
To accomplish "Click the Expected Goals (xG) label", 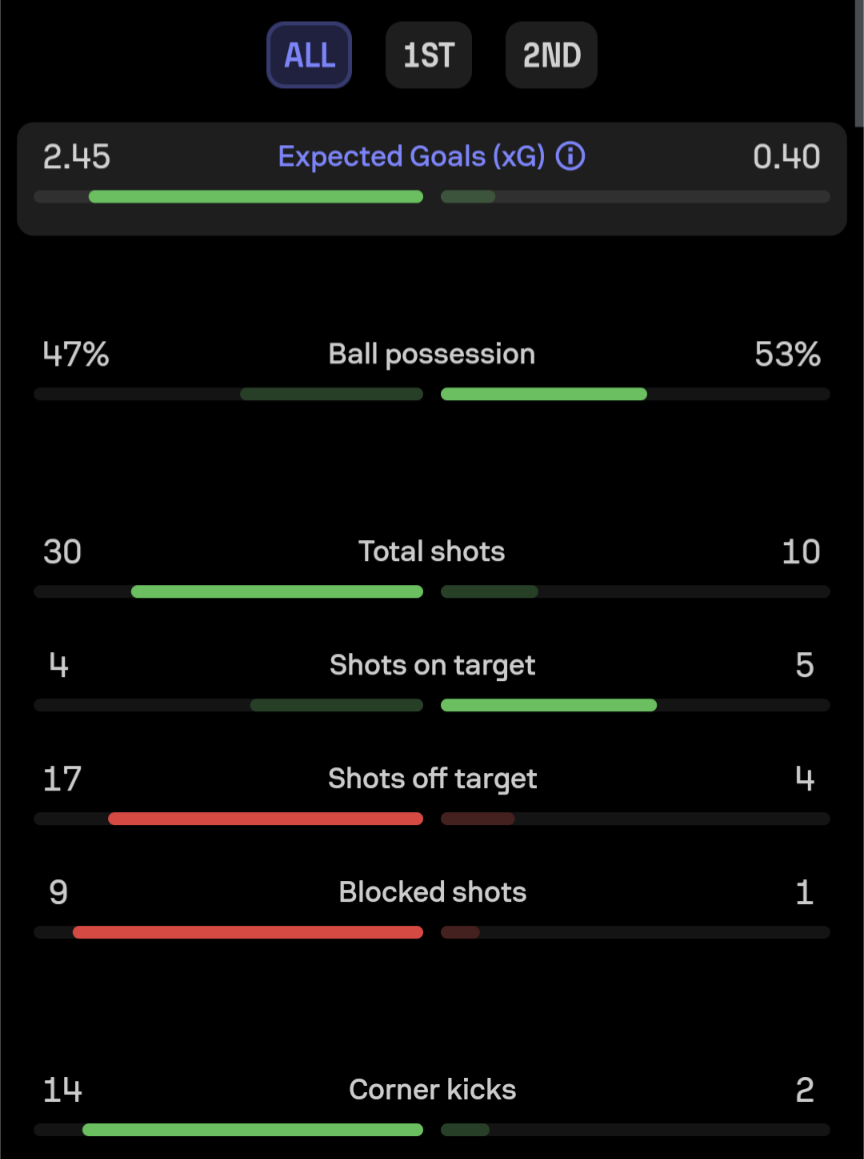I will tap(411, 157).
